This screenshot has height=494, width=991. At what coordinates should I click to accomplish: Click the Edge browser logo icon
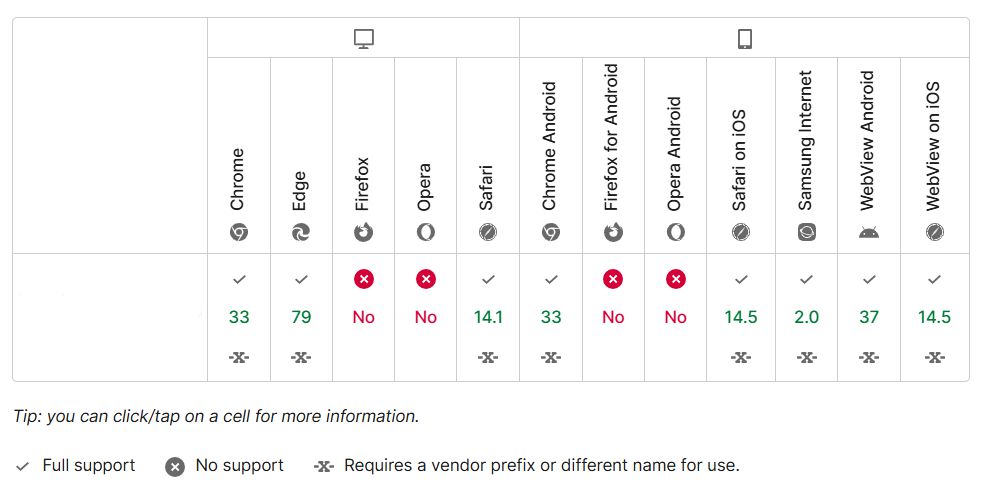(301, 232)
